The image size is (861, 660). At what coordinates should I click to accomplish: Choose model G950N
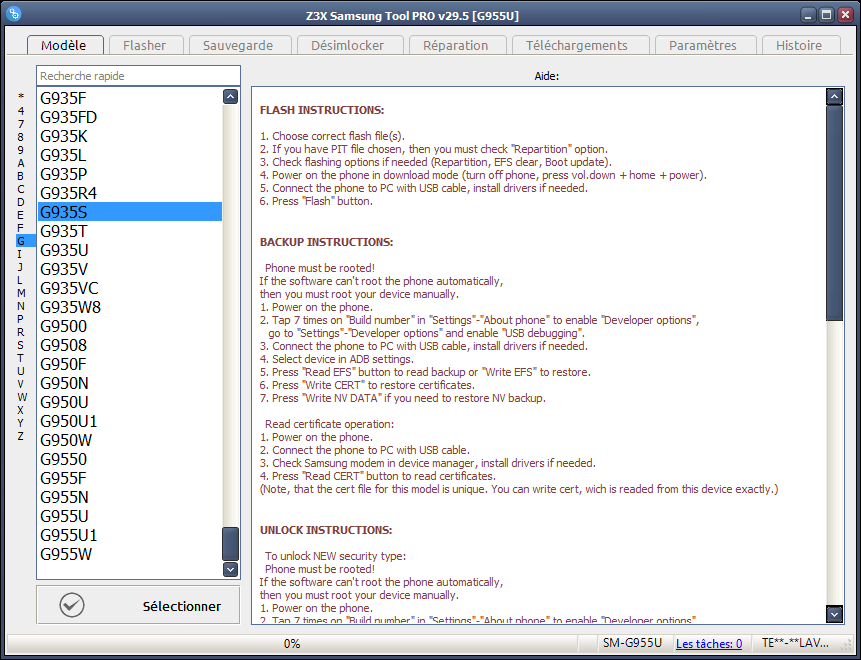pos(130,383)
